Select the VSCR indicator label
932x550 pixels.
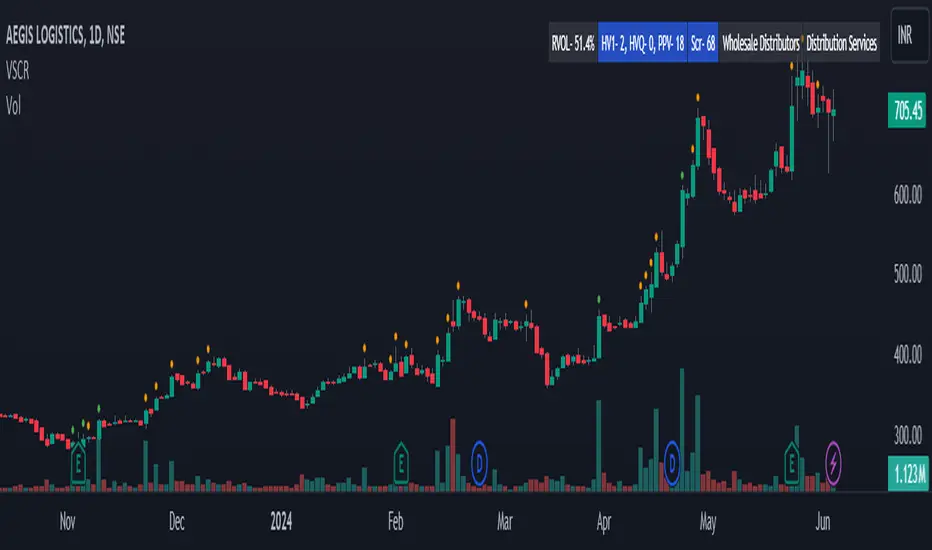click(x=17, y=71)
